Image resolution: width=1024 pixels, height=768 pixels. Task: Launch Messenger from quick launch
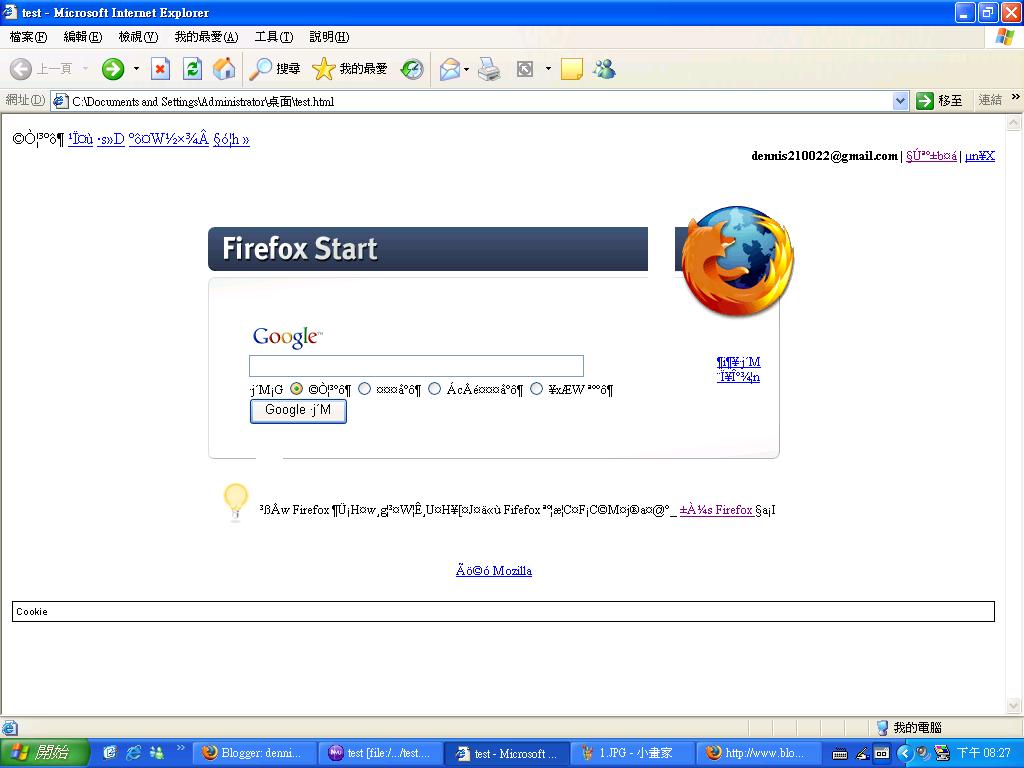coord(157,752)
